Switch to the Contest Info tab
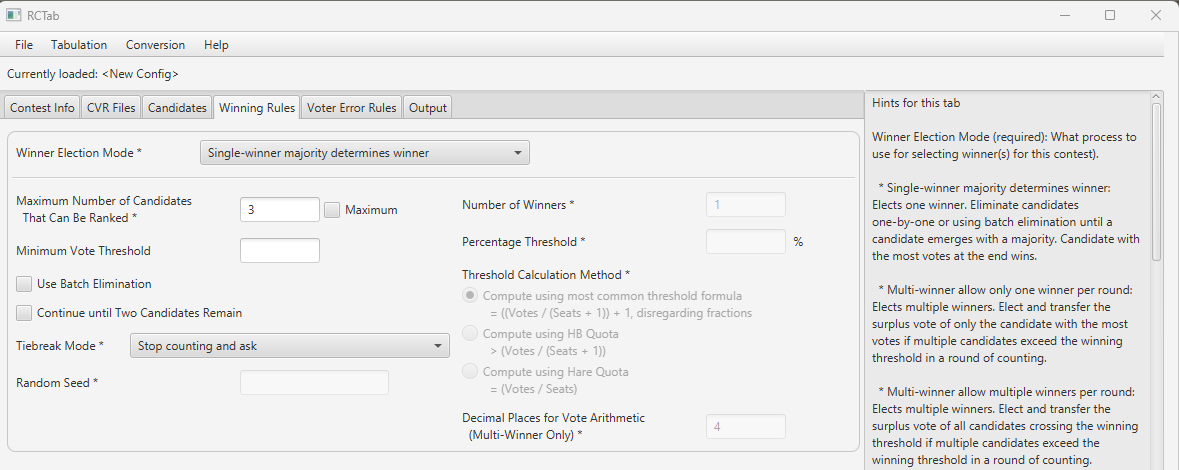 coord(42,108)
